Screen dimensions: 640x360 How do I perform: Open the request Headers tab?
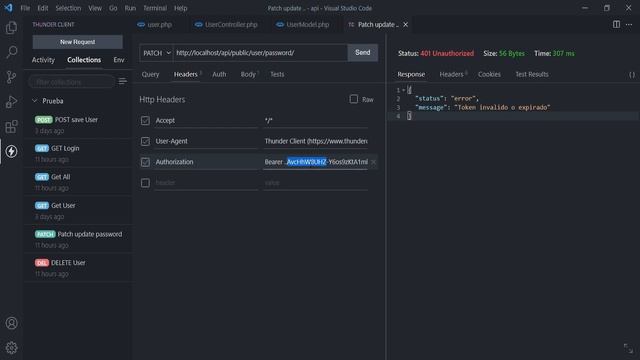pos(187,74)
